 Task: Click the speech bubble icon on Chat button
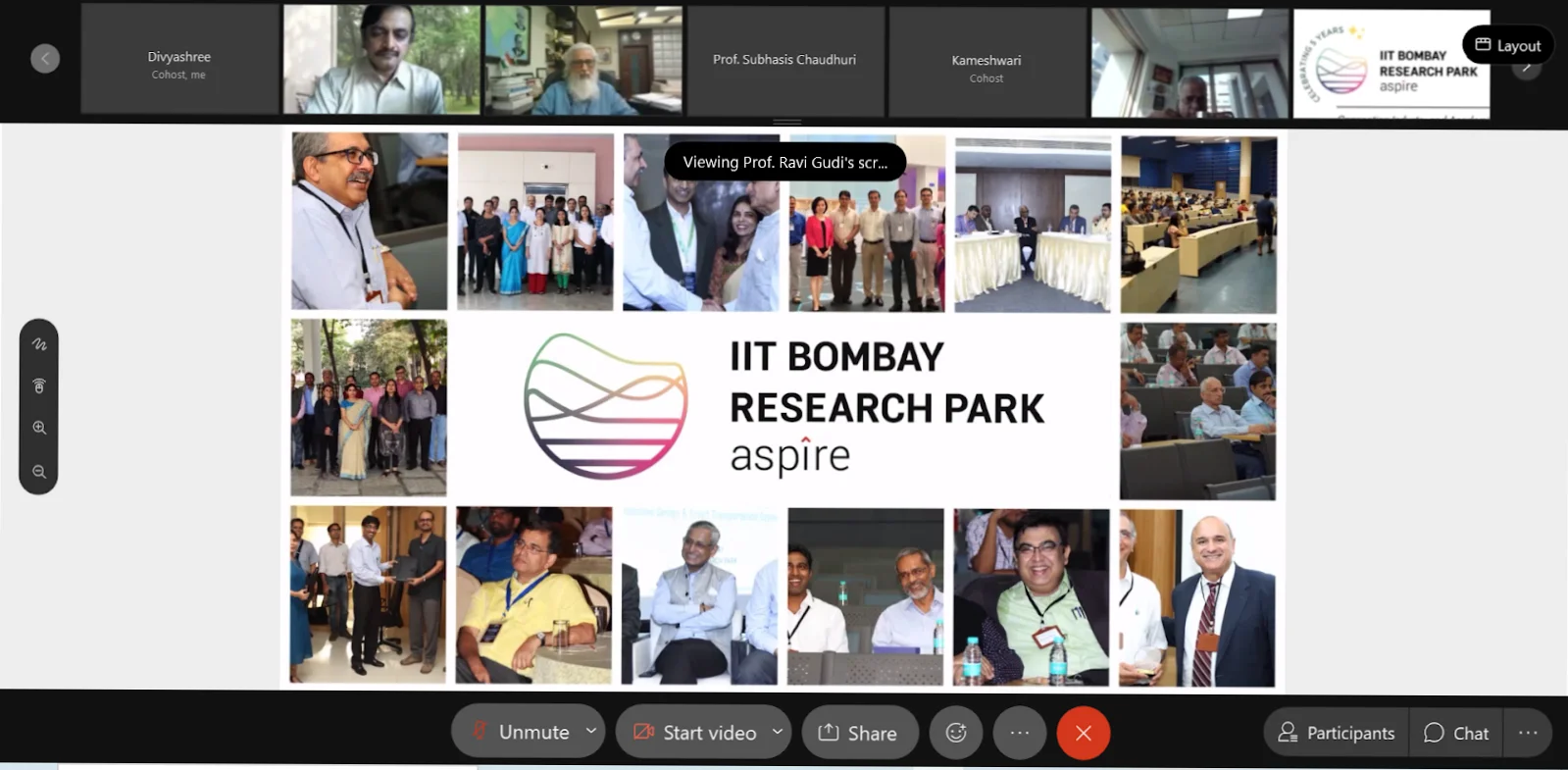point(1434,733)
